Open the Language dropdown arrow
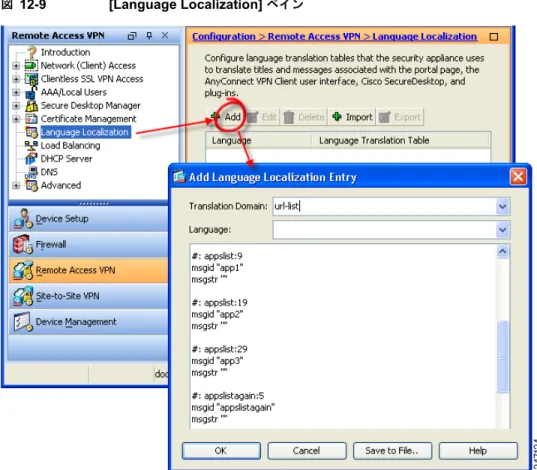 502,230
